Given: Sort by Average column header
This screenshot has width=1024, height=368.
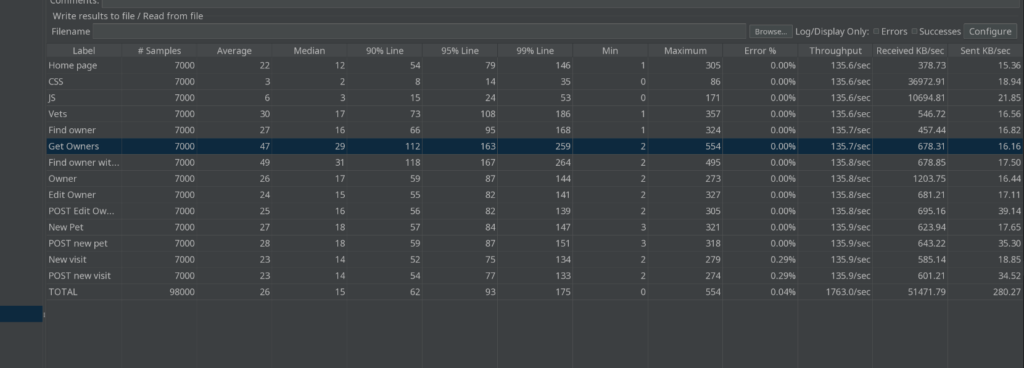Looking at the screenshot, I should (234, 50).
